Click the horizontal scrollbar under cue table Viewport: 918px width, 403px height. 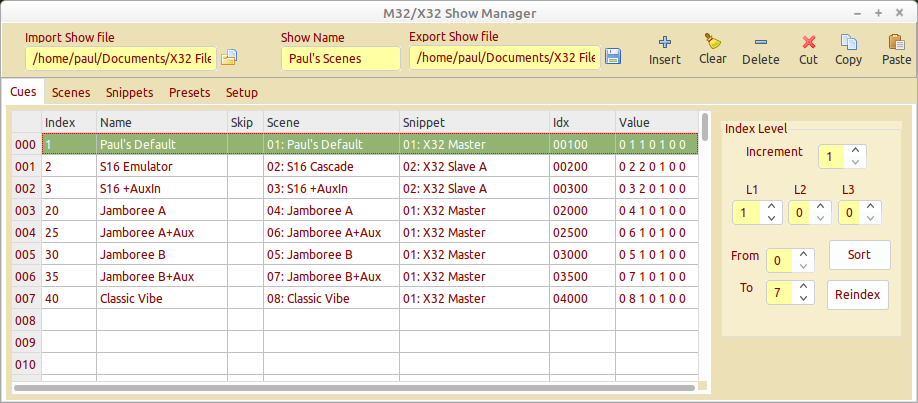[355, 387]
